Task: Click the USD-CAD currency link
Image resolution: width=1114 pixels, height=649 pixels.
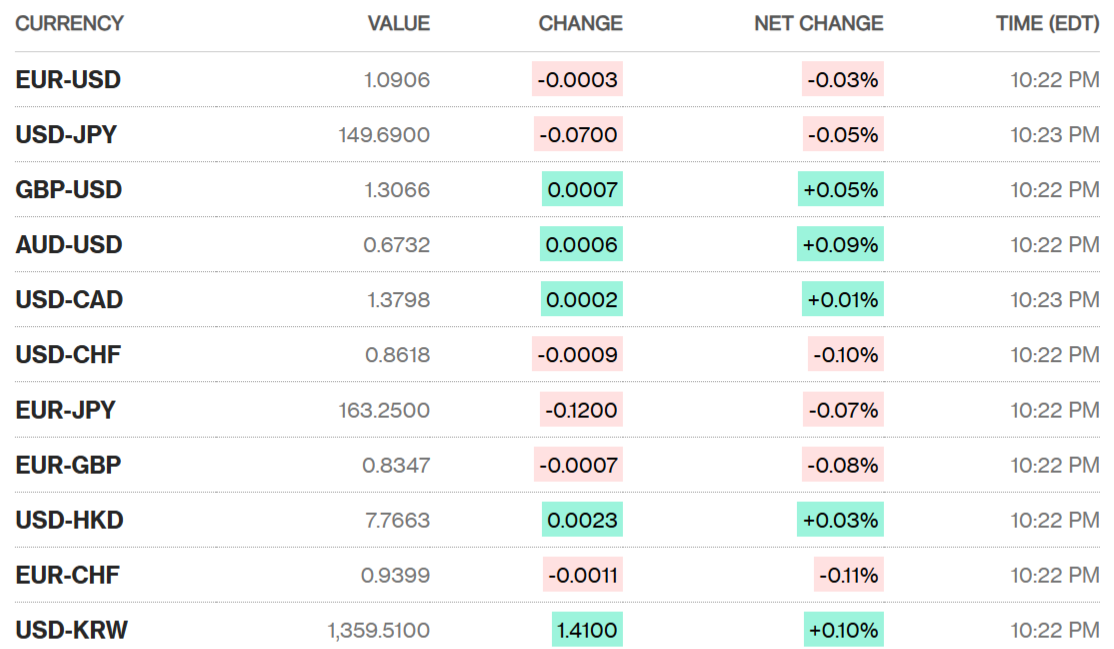Action: pyautogui.click(x=69, y=300)
